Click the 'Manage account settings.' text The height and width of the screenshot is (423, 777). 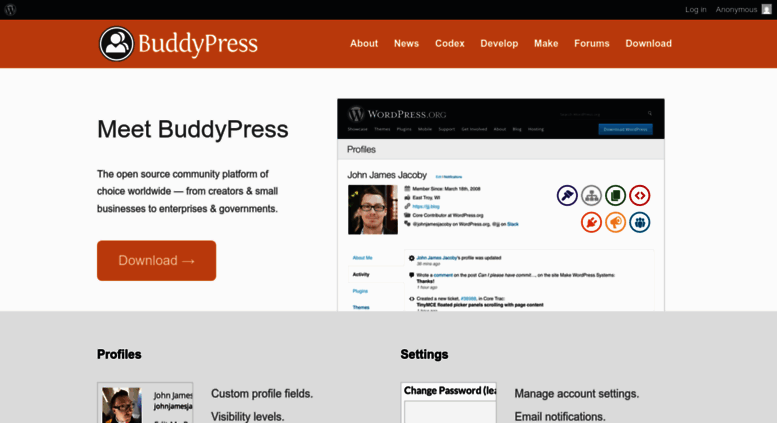point(577,394)
